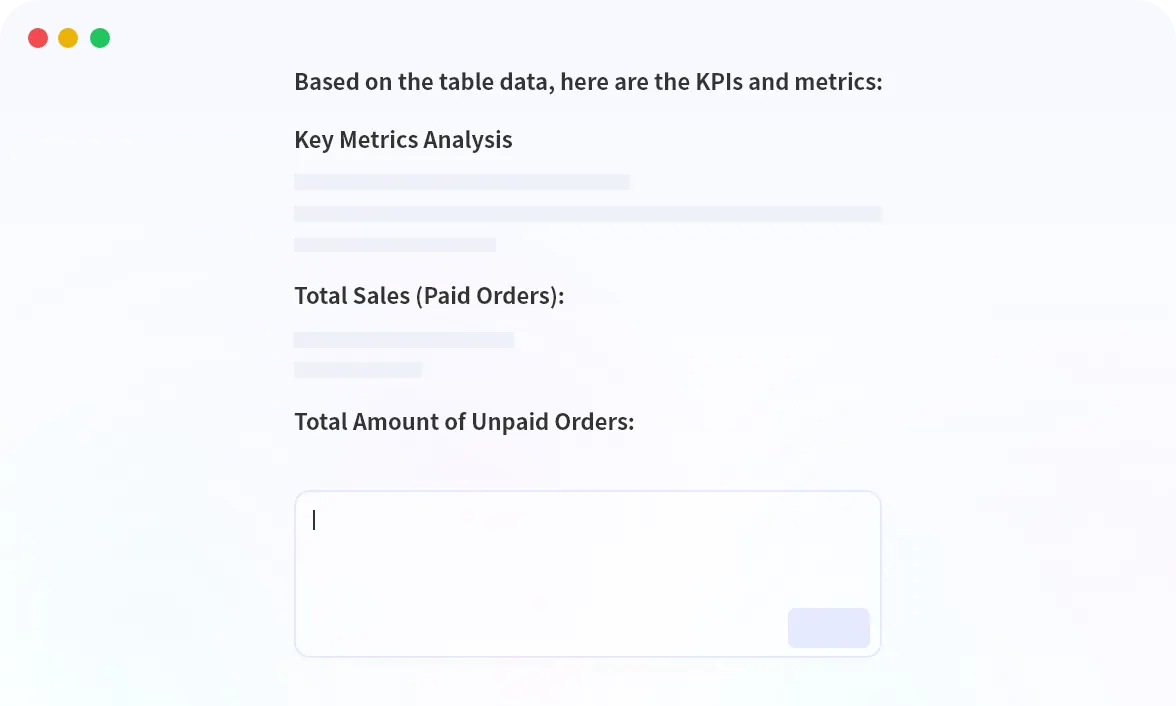Click the "Based on the table data" sentence
This screenshot has height=706, width=1176.
588,82
